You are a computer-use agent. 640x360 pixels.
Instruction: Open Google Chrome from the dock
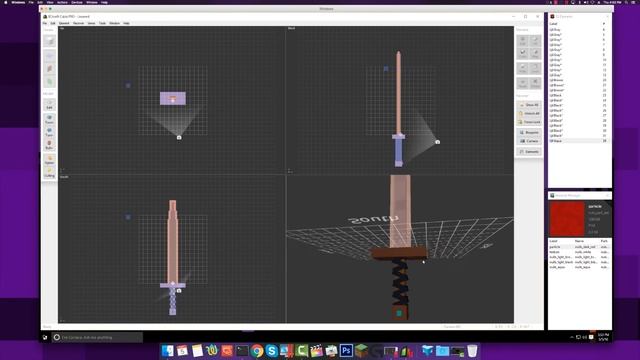coord(257,351)
